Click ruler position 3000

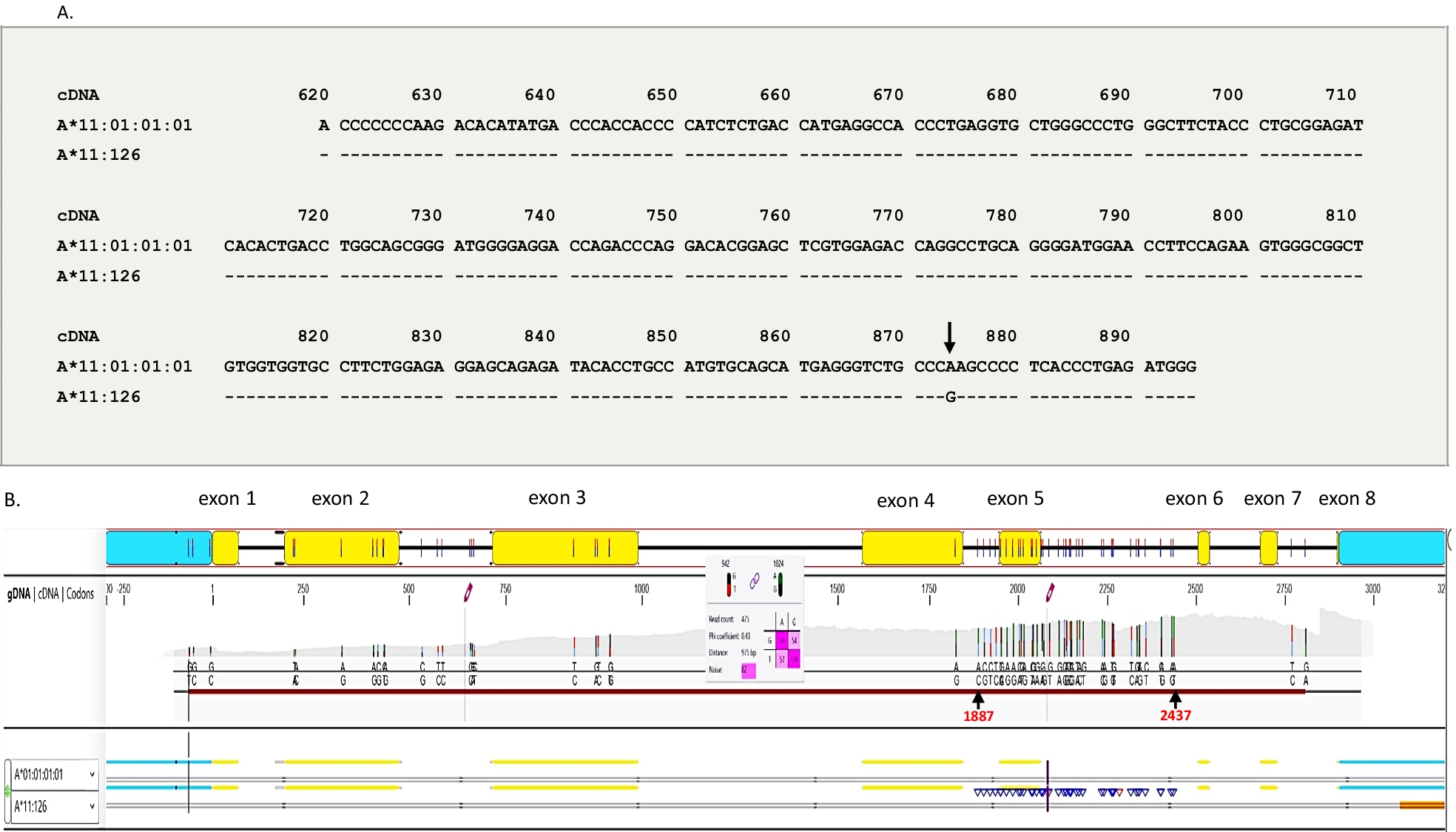[x=1373, y=589]
